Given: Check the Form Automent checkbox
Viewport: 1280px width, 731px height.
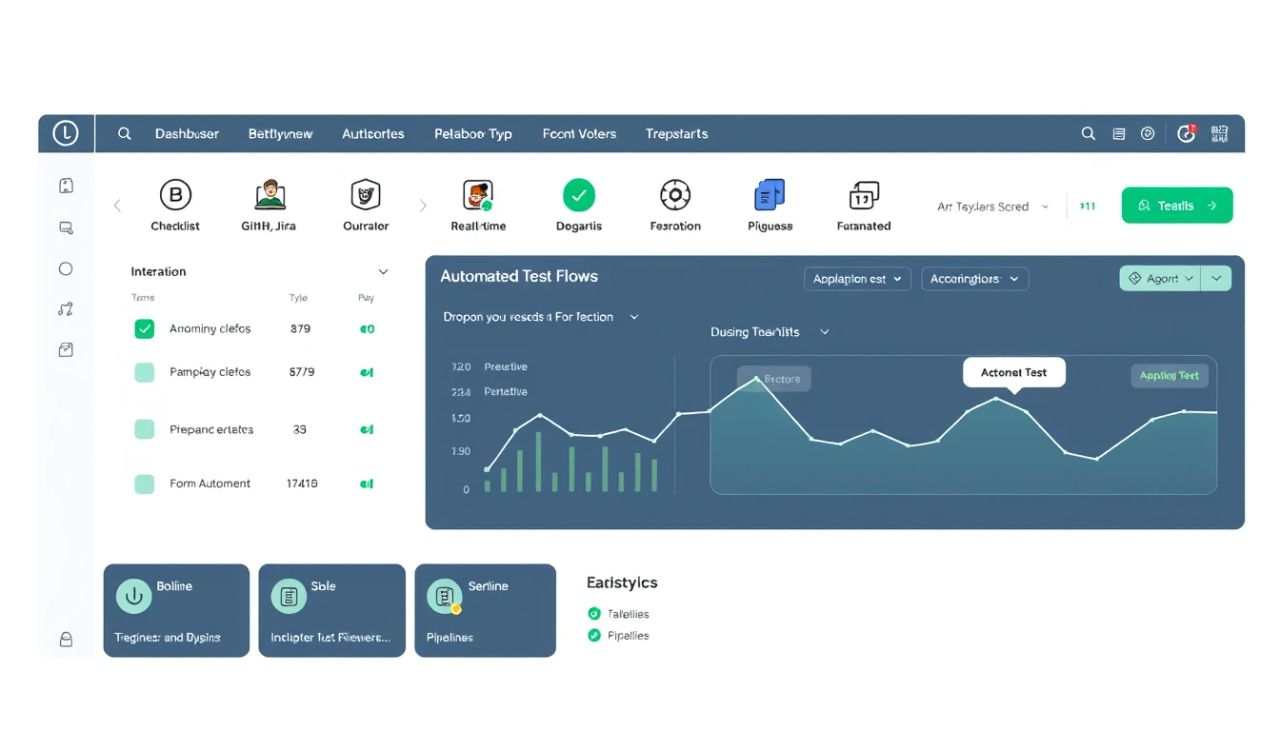Looking at the screenshot, I should pyautogui.click(x=143, y=483).
